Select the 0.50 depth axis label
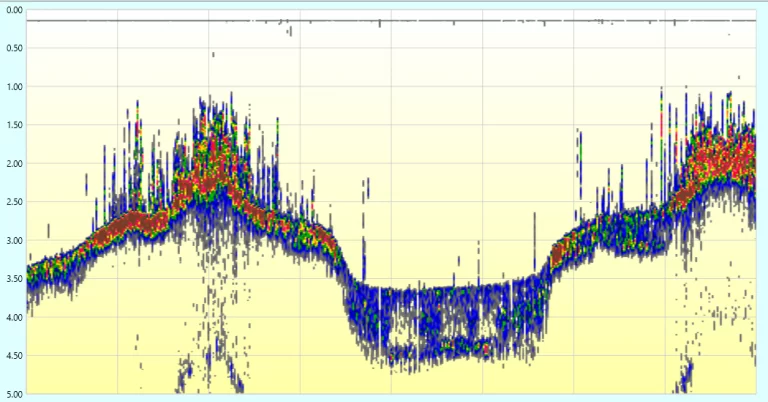Image resolution: width=768 pixels, height=402 pixels. [x=15, y=48]
